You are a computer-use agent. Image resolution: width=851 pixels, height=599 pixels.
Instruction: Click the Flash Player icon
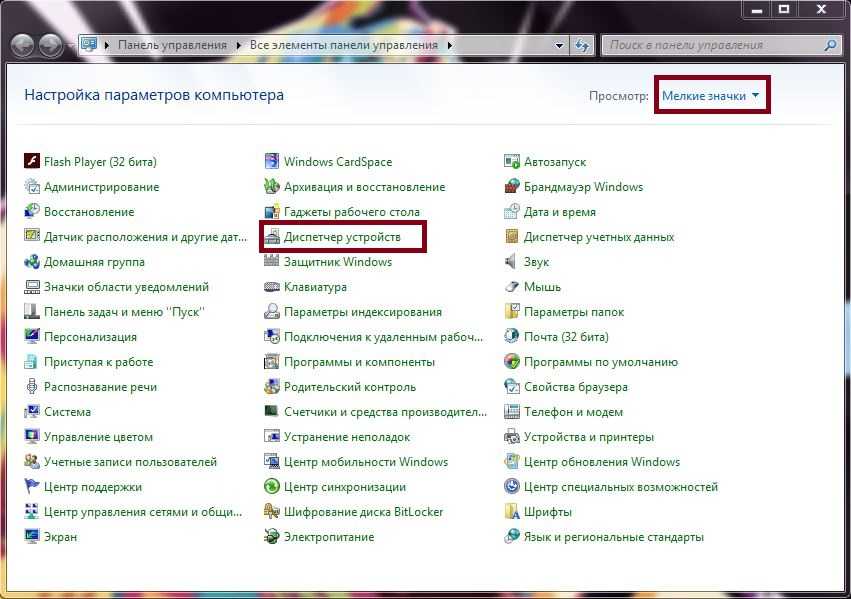(x=32, y=162)
